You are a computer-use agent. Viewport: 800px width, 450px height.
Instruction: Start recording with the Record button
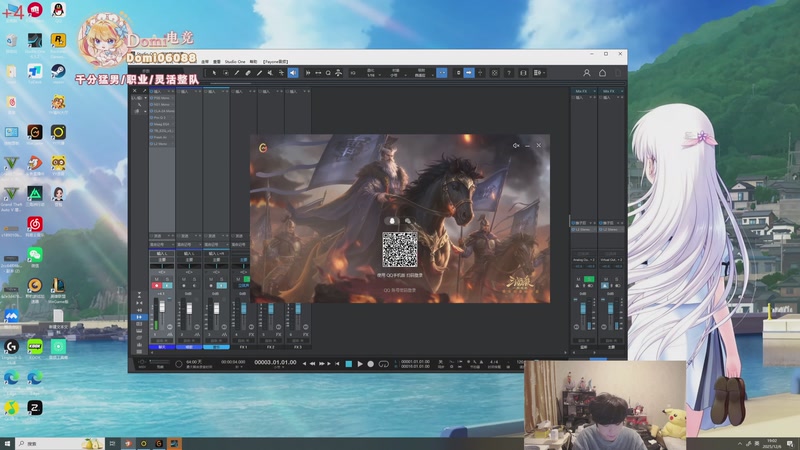370,363
